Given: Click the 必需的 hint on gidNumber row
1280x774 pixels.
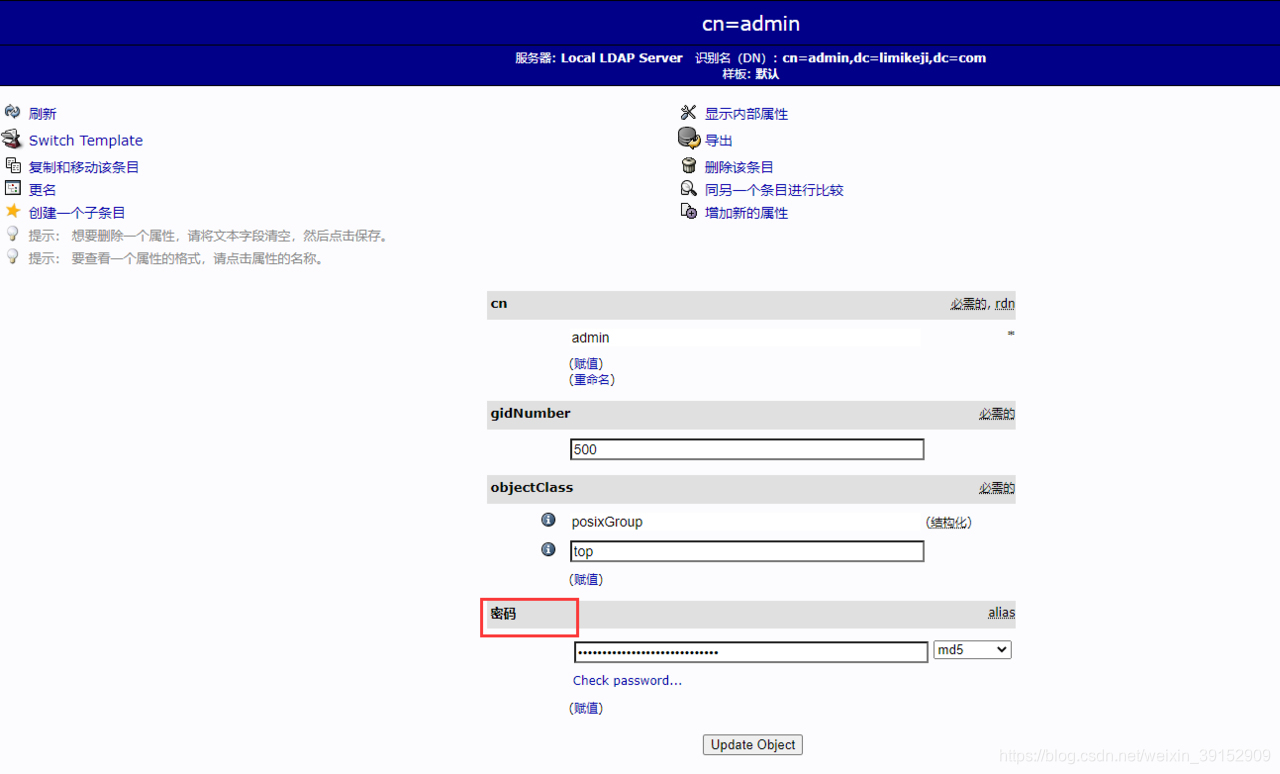Looking at the screenshot, I should 996,414.
